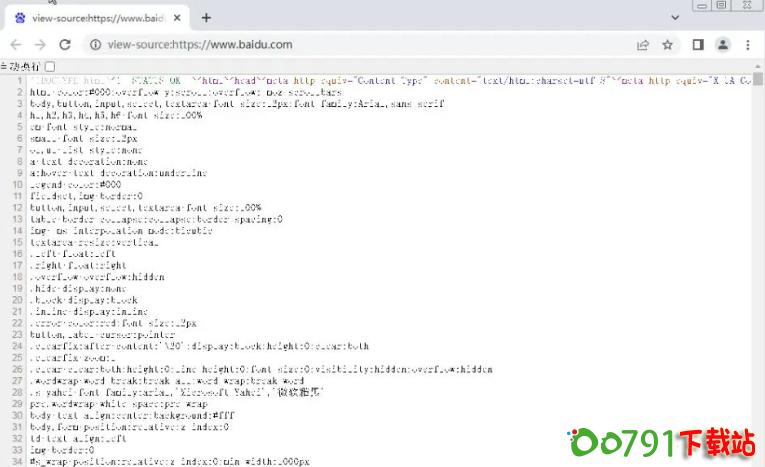765x467 pixels.
Task: Open the browser side panel
Action: (698, 45)
